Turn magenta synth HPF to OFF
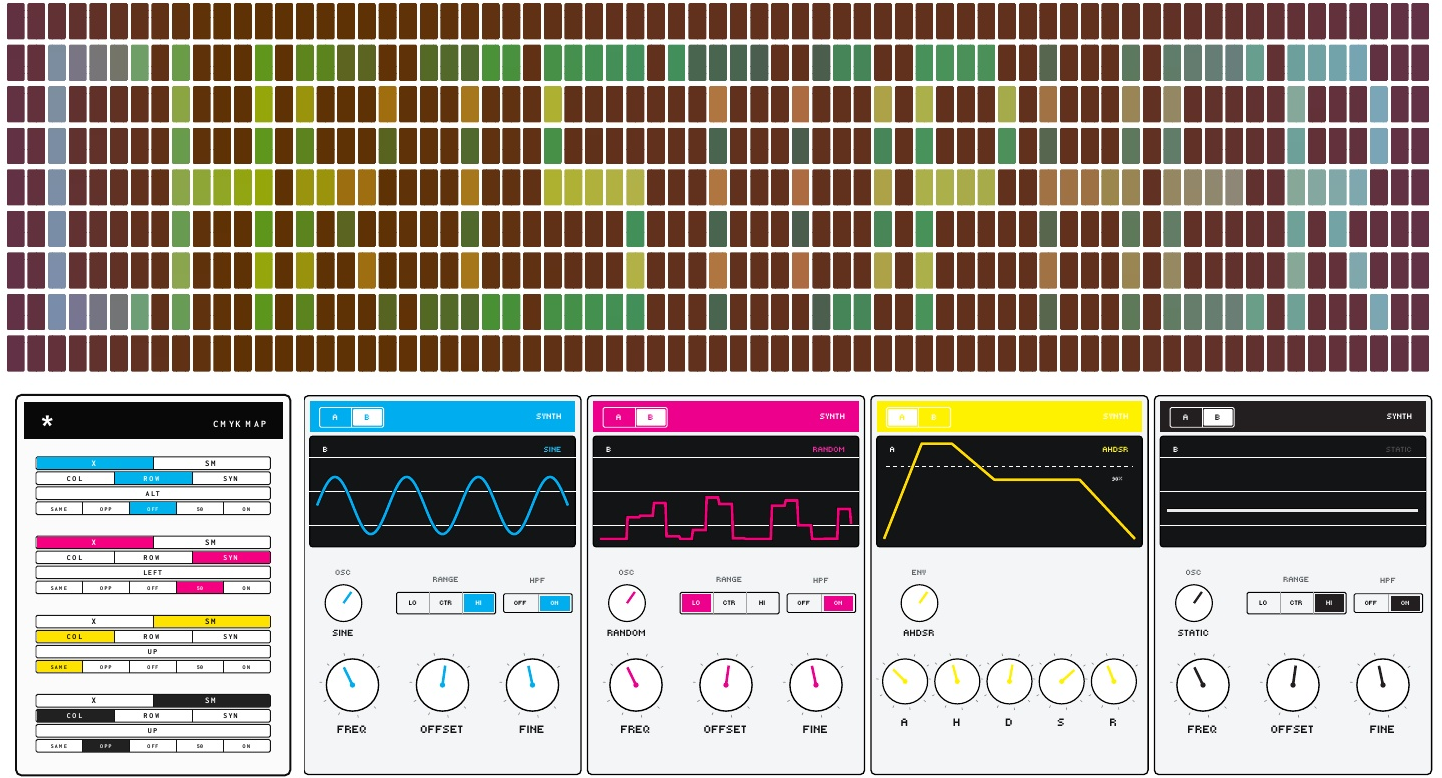The width and height of the screenshot is (1442, 778). point(804,603)
